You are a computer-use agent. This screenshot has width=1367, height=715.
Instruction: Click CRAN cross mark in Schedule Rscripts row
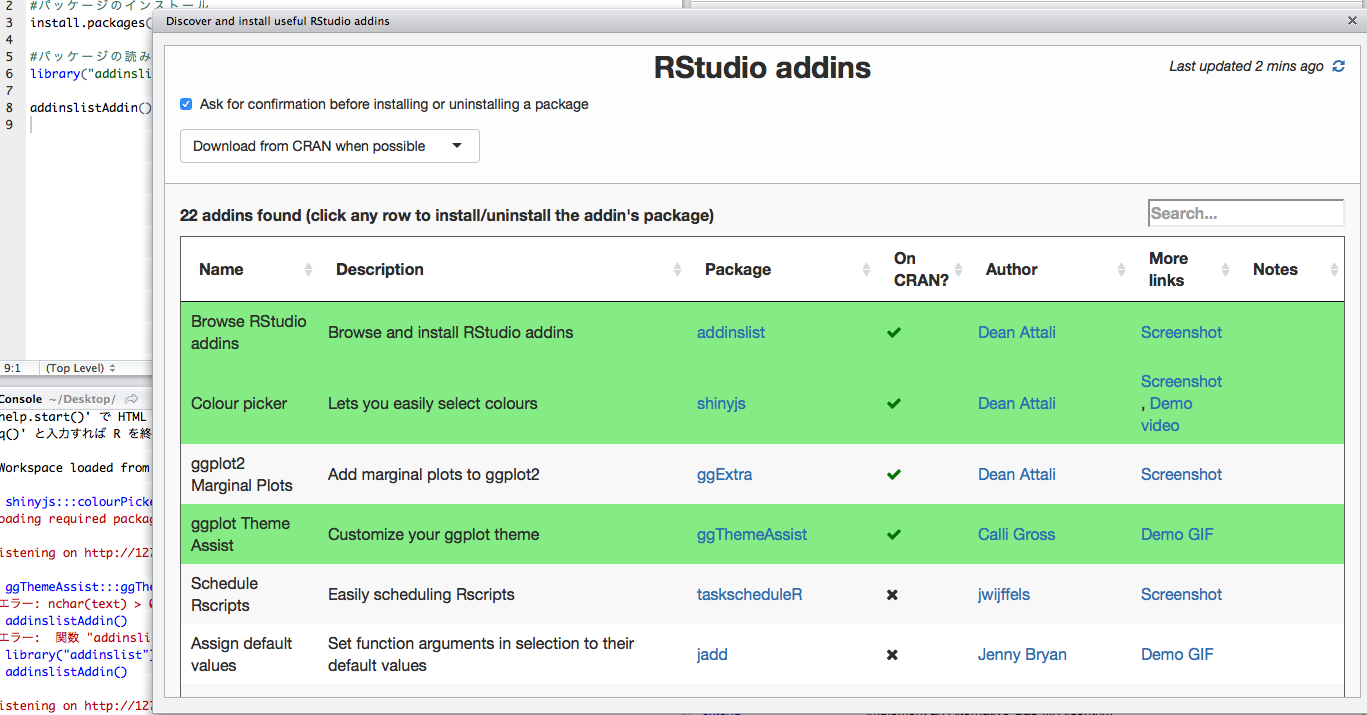pos(892,594)
